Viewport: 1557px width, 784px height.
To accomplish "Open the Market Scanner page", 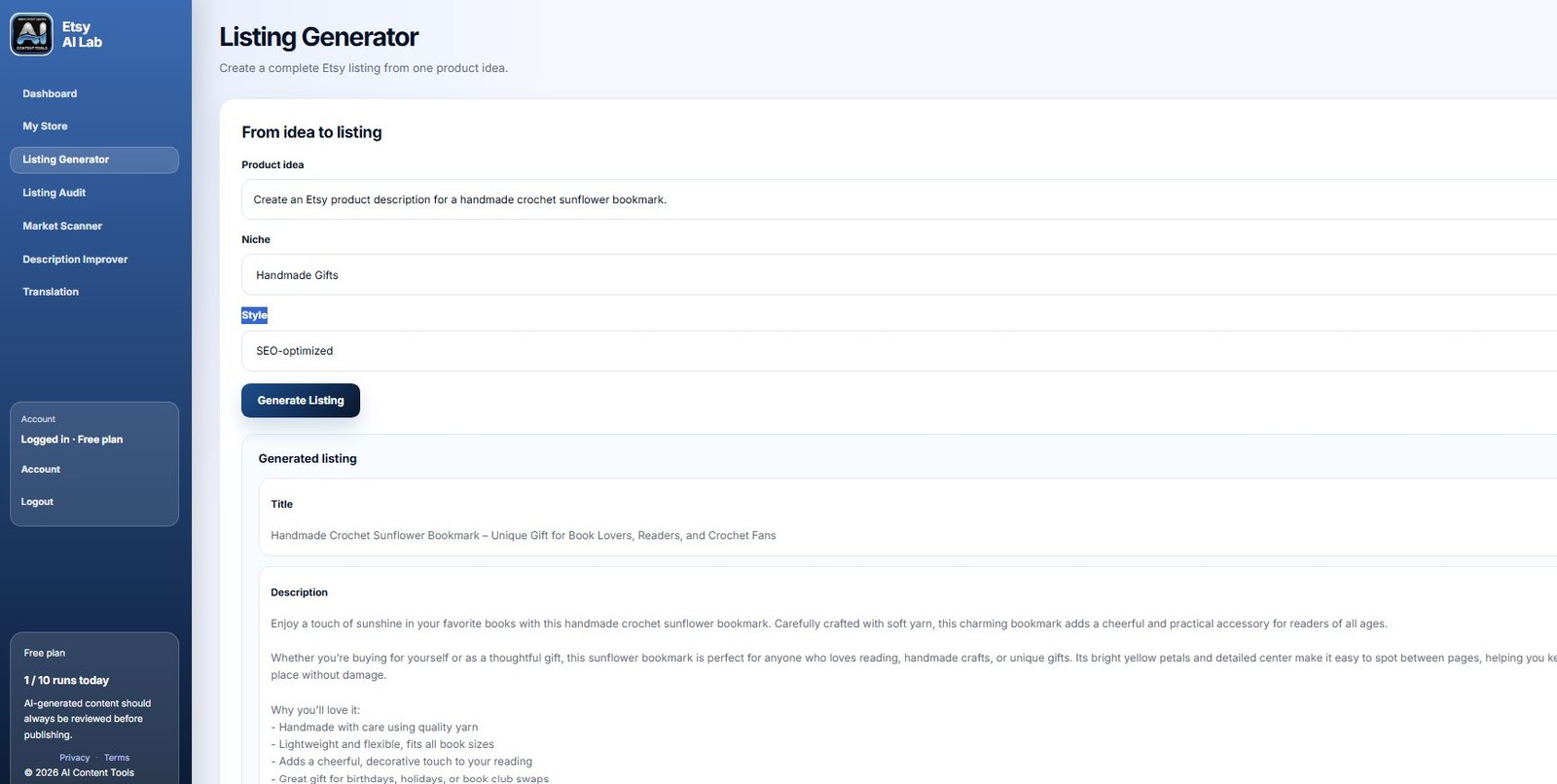I will [62, 226].
